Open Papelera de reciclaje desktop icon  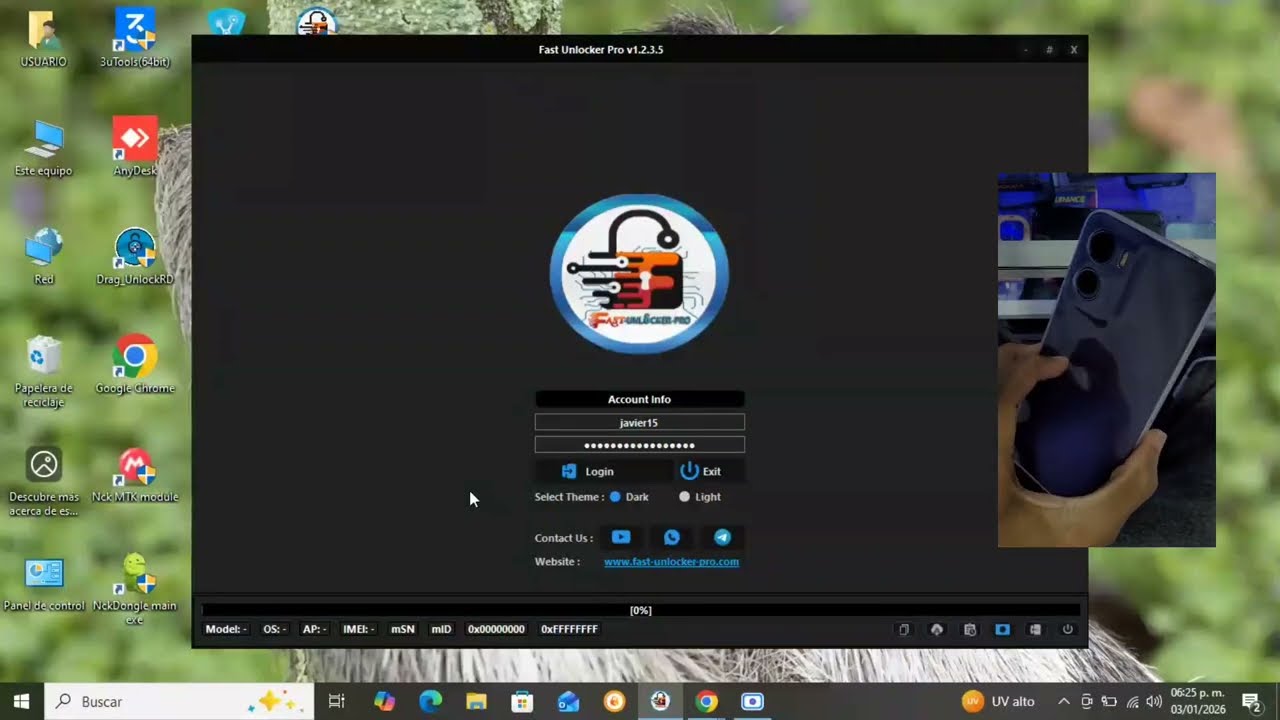tap(44, 372)
